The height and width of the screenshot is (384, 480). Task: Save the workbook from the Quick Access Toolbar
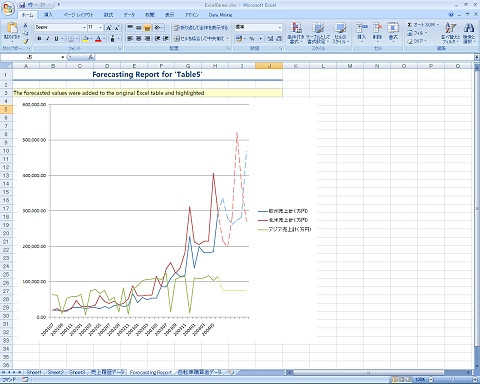(22, 5)
